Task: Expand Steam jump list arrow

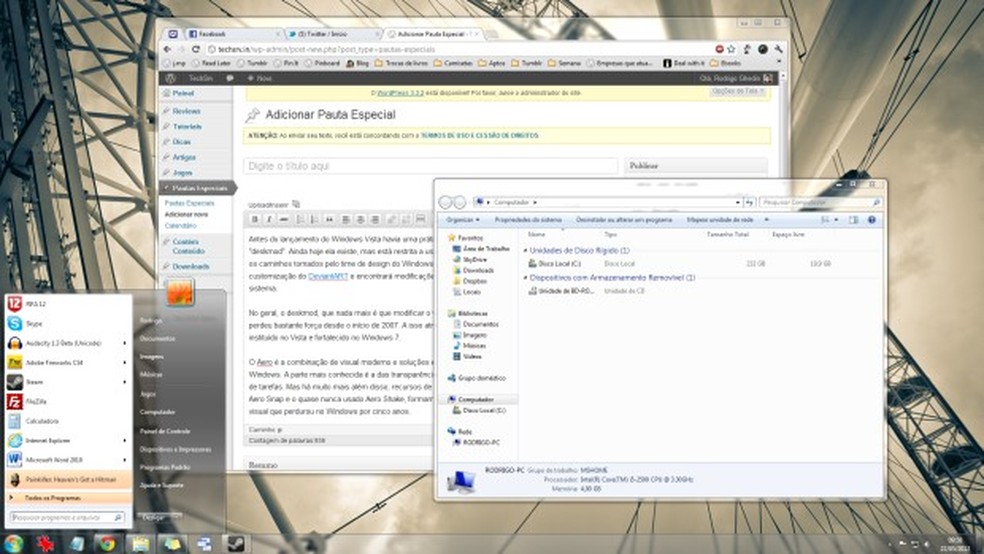Action: coord(124,381)
